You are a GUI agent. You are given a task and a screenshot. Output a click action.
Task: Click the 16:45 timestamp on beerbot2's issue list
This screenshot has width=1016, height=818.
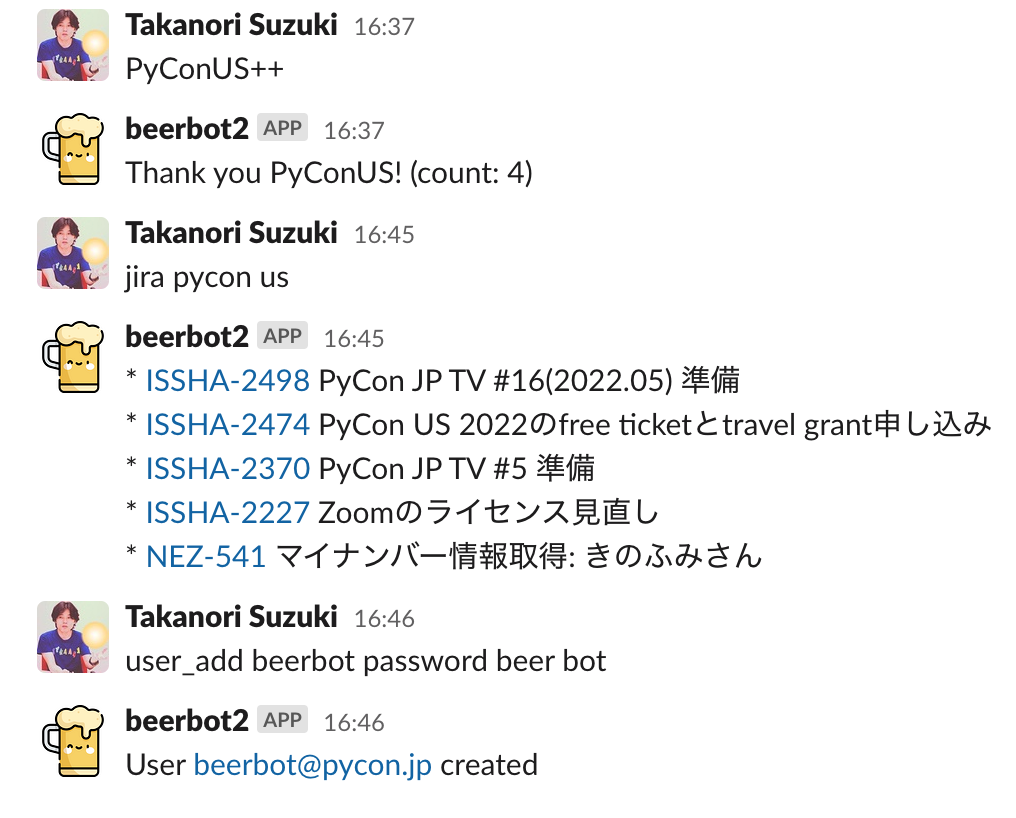(x=354, y=338)
